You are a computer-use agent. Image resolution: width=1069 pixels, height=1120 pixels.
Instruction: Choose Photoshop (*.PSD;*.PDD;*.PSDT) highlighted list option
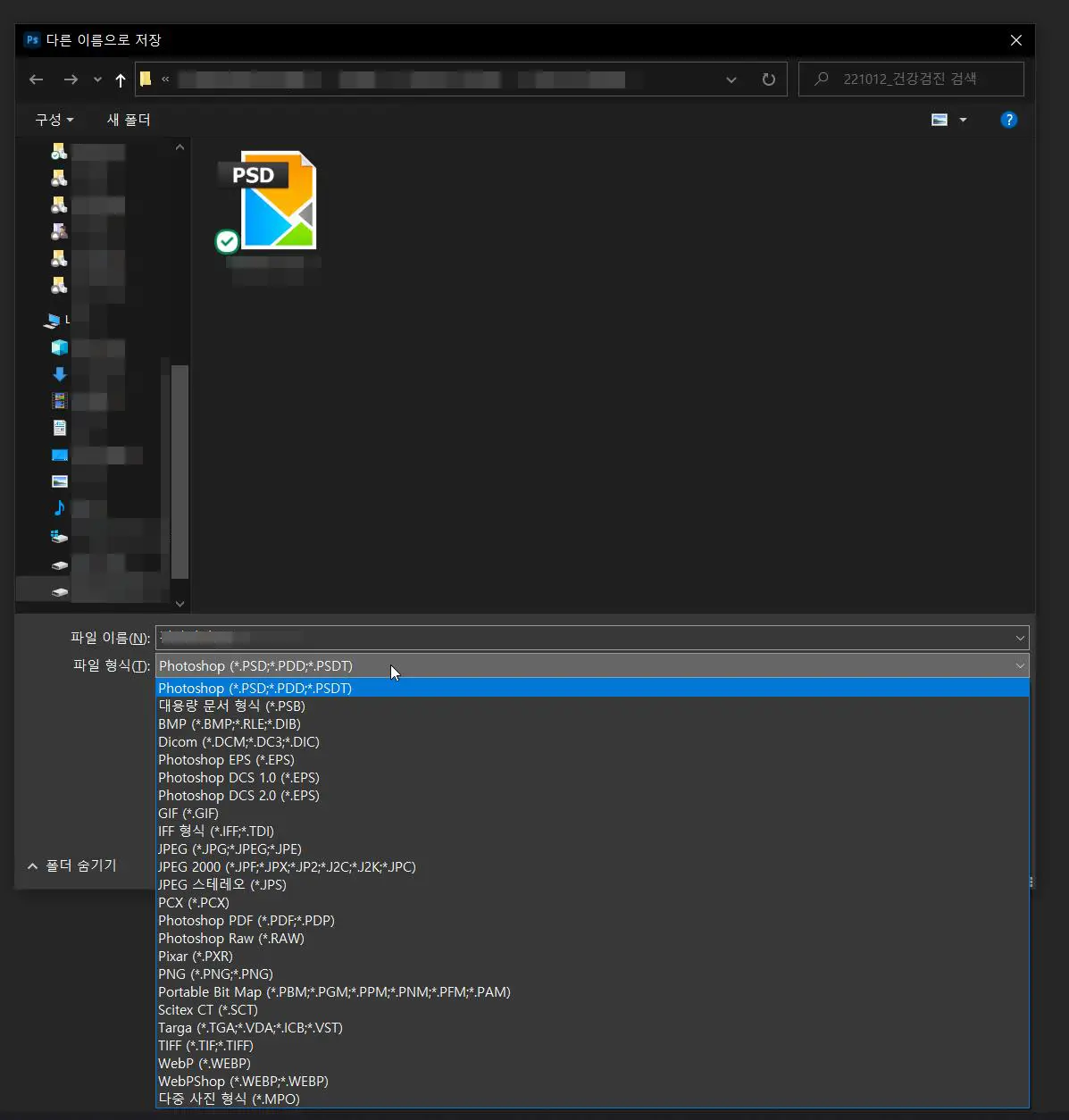(x=592, y=688)
